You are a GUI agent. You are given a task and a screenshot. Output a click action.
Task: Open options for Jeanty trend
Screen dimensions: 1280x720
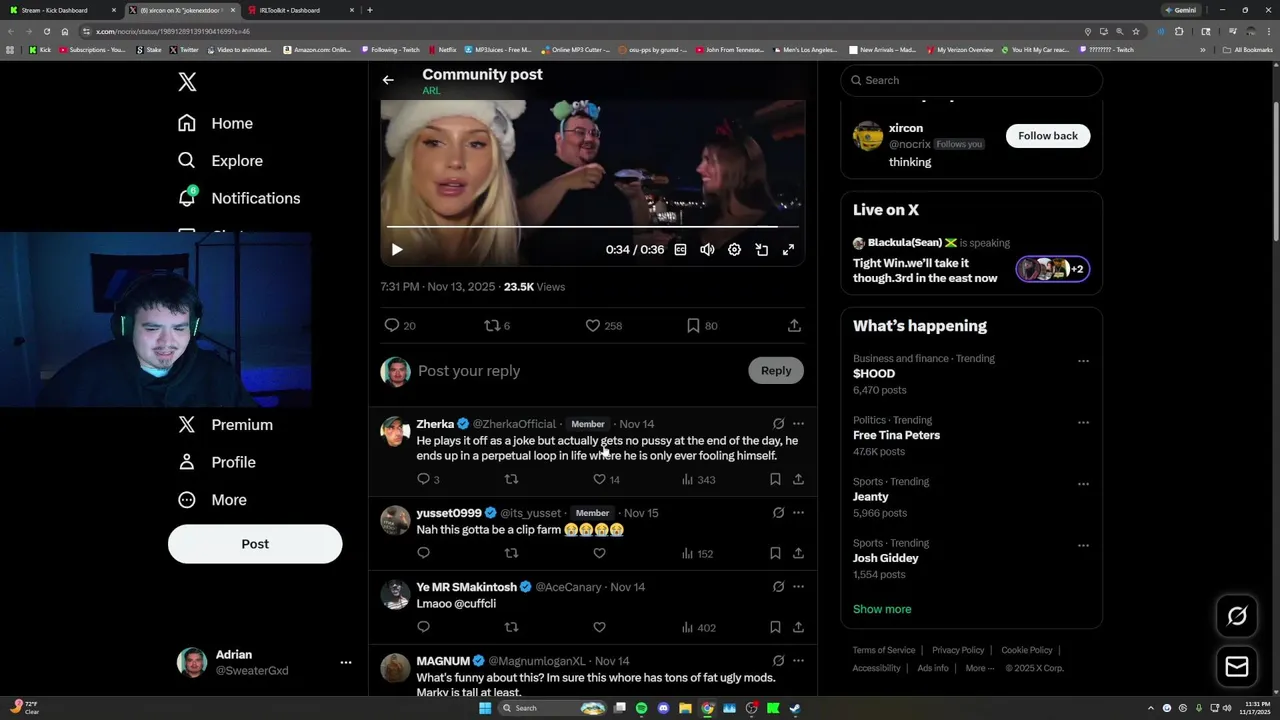1083,484
